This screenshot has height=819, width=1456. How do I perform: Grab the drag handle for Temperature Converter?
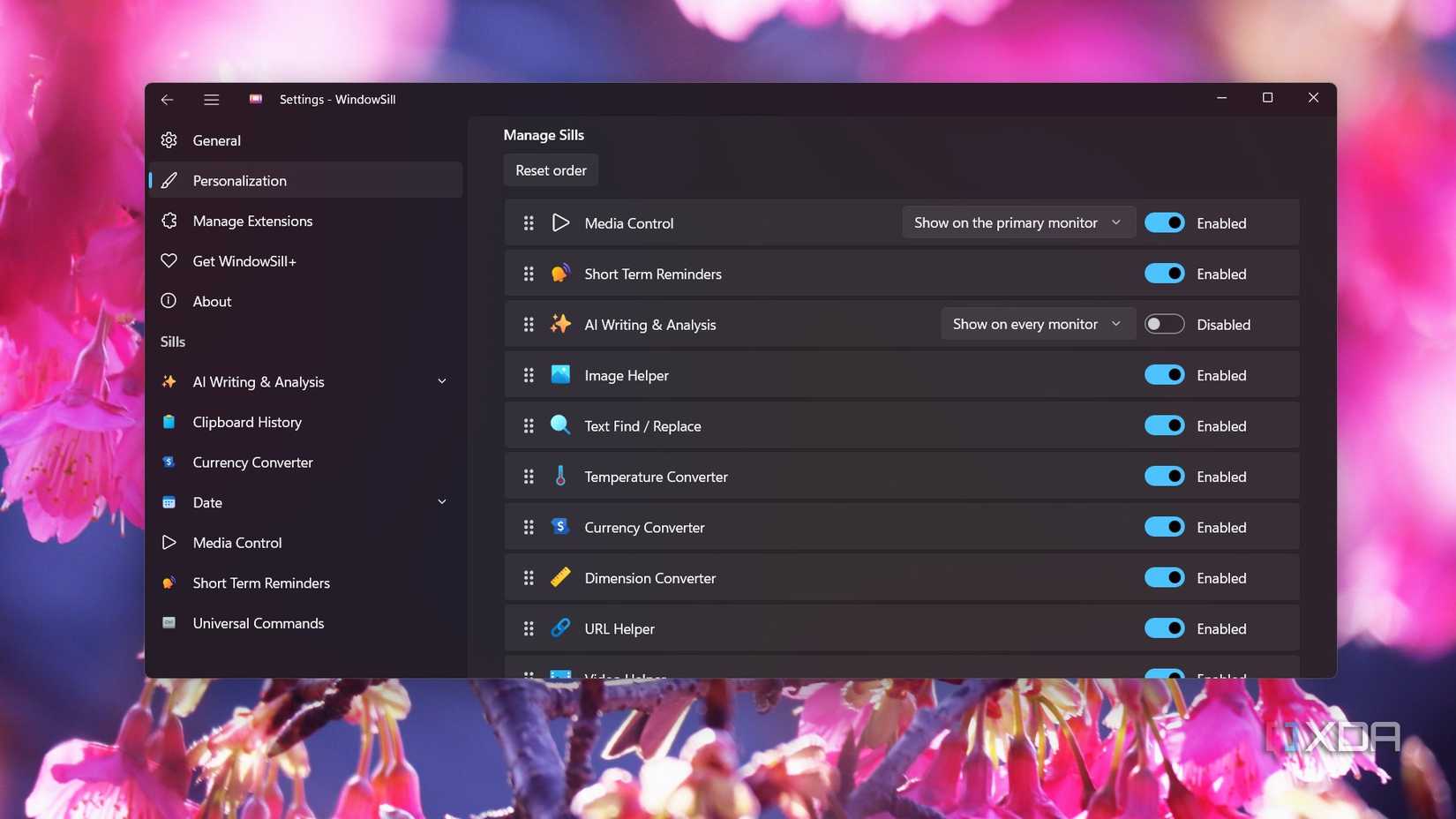tap(529, 477)
